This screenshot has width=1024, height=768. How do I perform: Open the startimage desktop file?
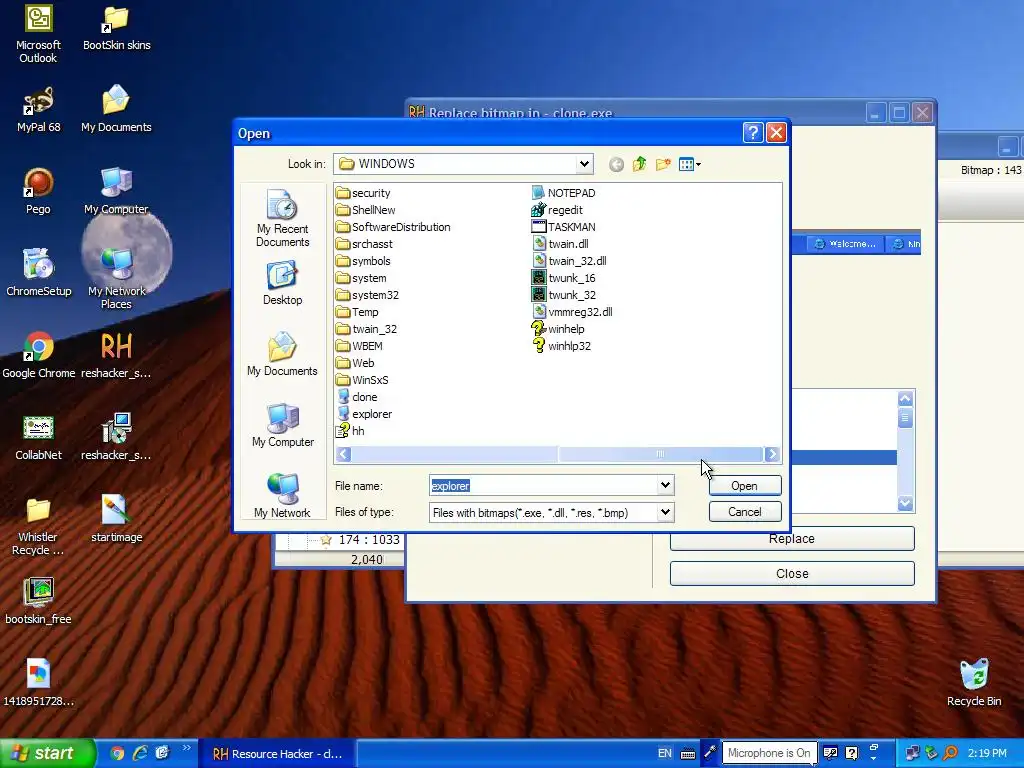pyautogui.click(x=116, y=519)
